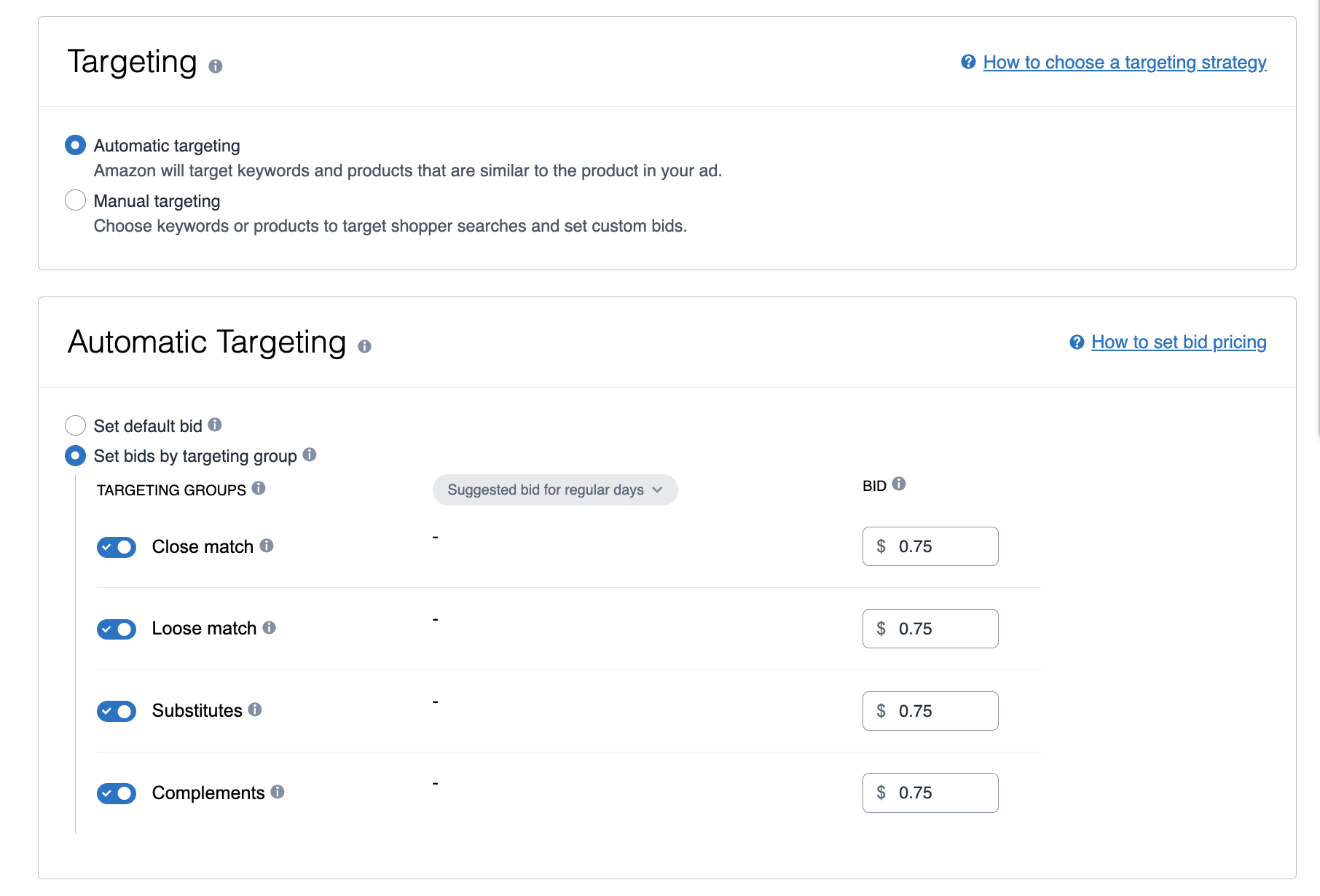Toggle the Complements targeting group off
This screenshot has height=896, width=1320.
117,793
